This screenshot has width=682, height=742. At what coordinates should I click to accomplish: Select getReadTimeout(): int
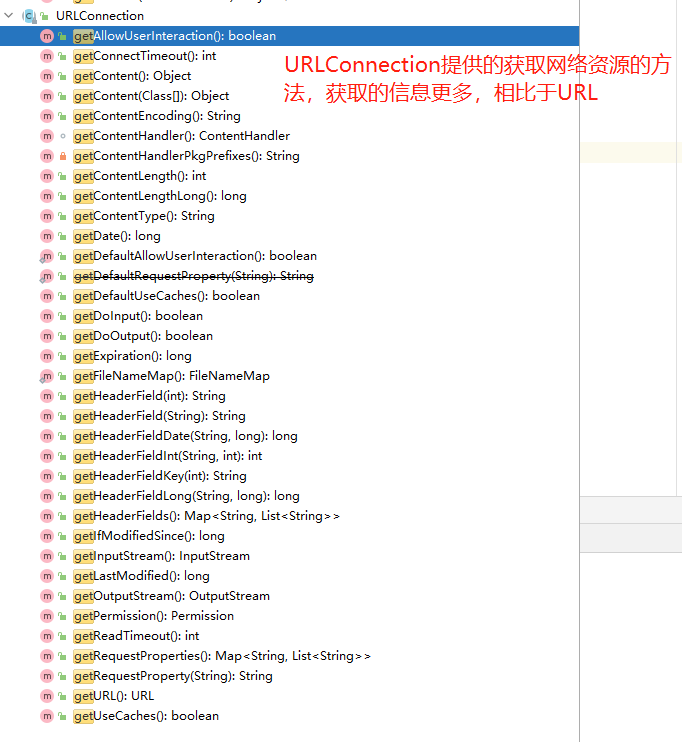(x=136, y=636)
